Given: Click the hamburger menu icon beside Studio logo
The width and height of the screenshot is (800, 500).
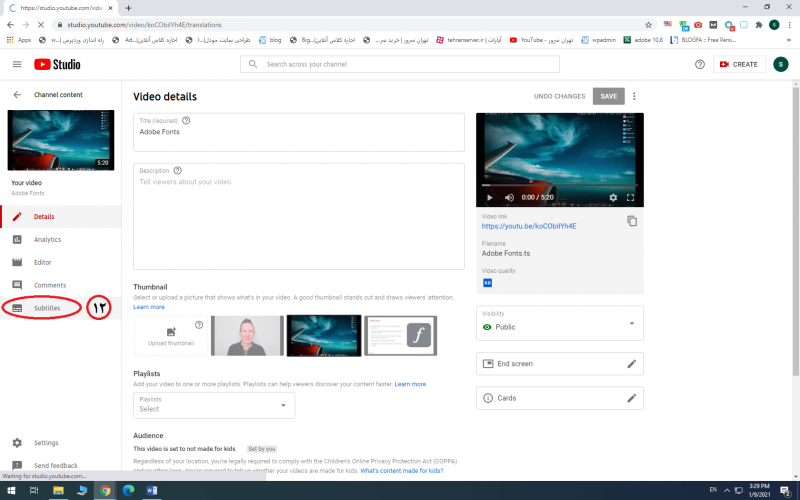Looking at the screenshot, I should coord(17,64).
